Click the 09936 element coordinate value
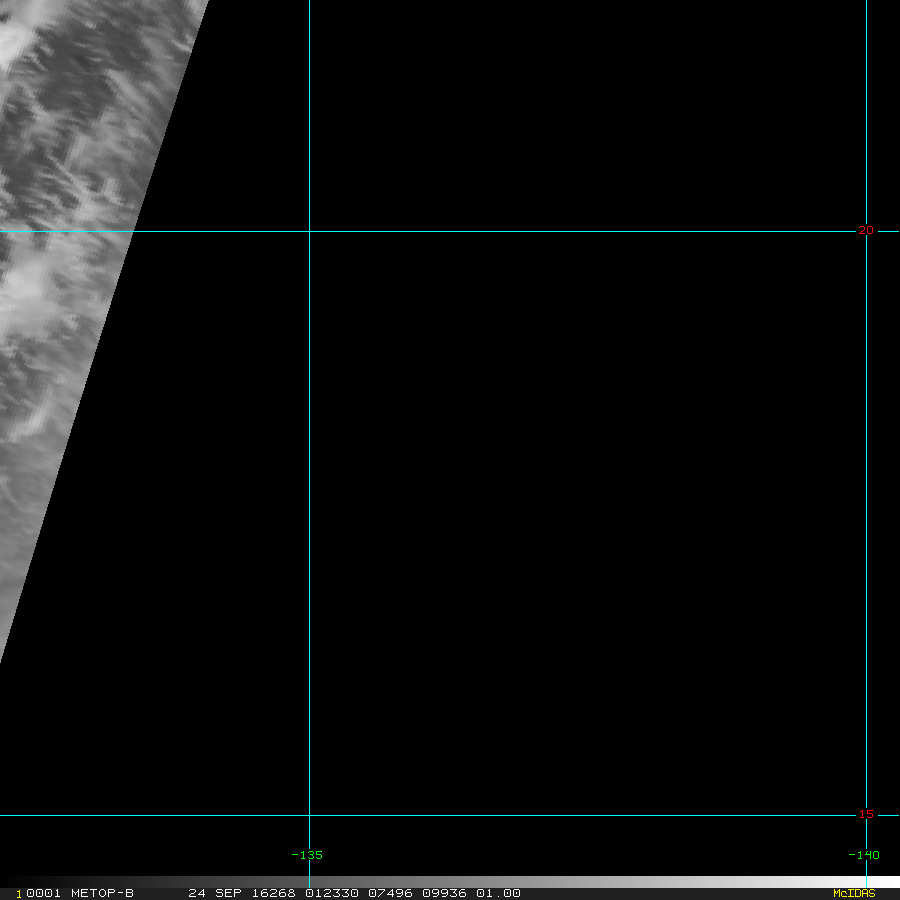900x900 pixels. point(444,893)
